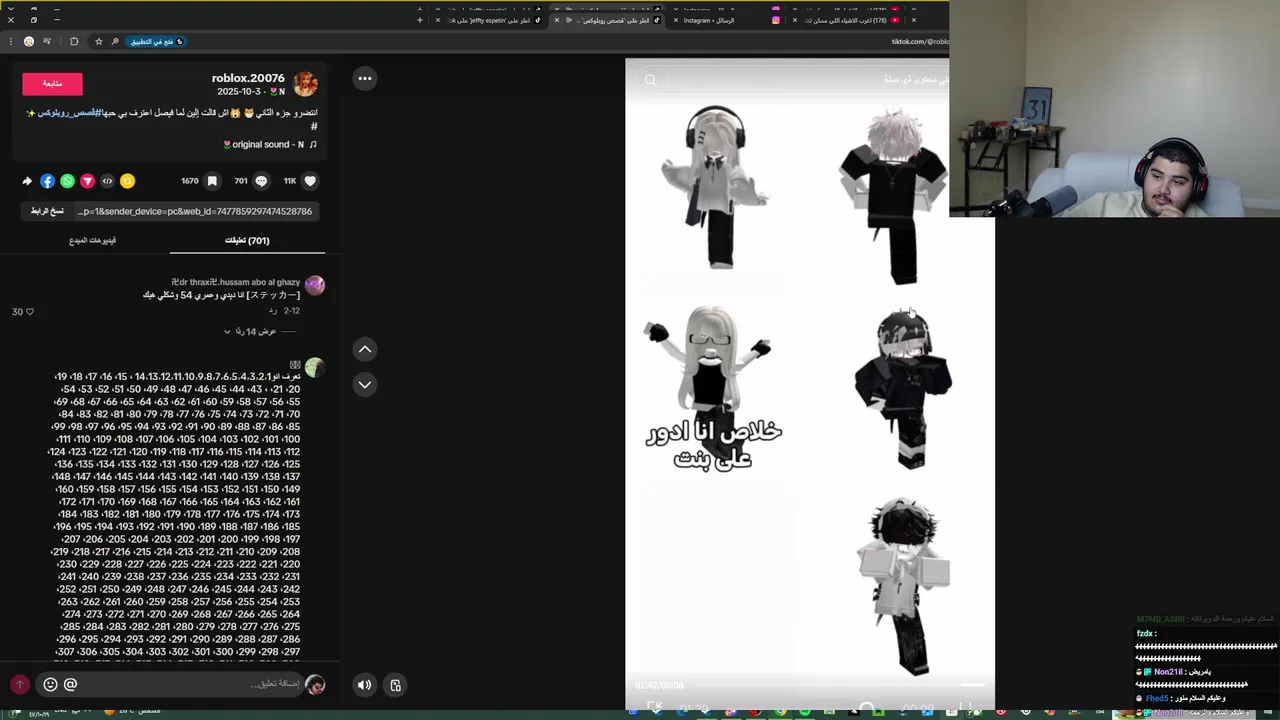
Task: Share the video to Facebook
Action: pyautogui.click(x=47, y=181)
